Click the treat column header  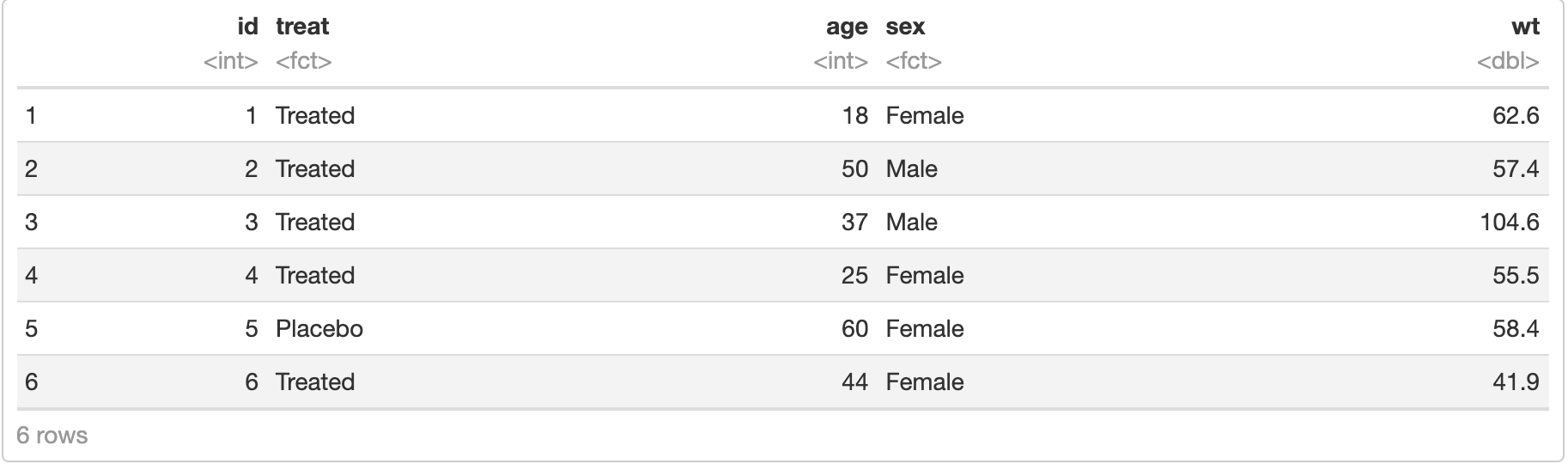coord(302,27)
